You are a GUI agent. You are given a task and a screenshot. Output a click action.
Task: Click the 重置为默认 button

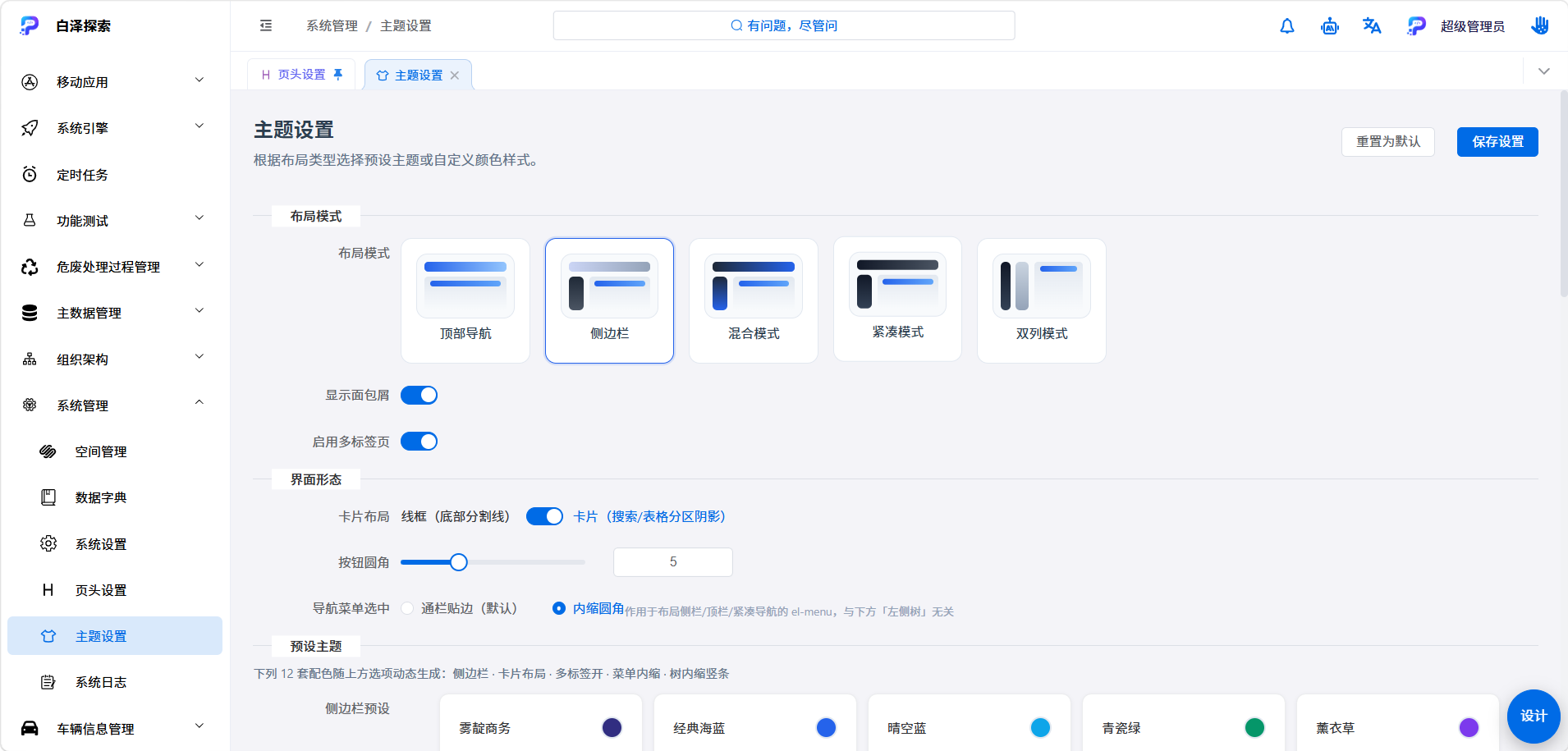pos(1387,142)
